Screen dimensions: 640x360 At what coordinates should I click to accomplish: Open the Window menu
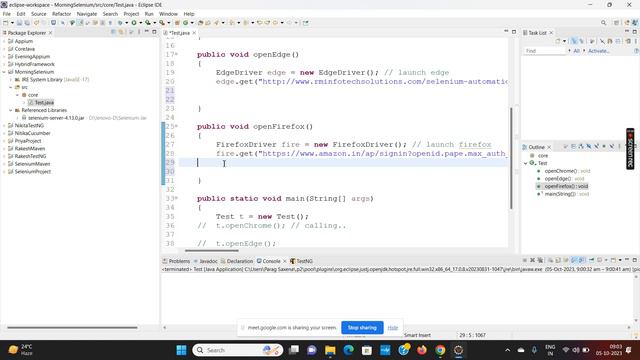point(168,14)
